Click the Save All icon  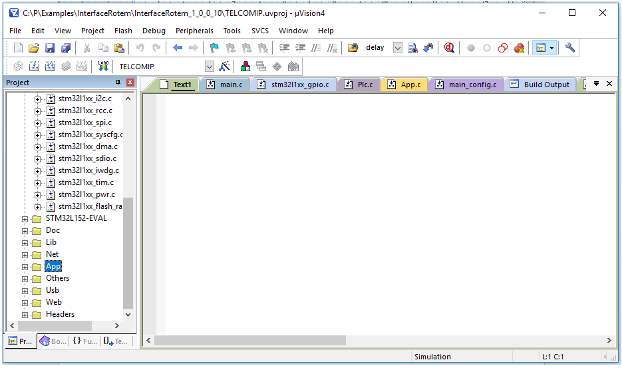coord(65,48)
